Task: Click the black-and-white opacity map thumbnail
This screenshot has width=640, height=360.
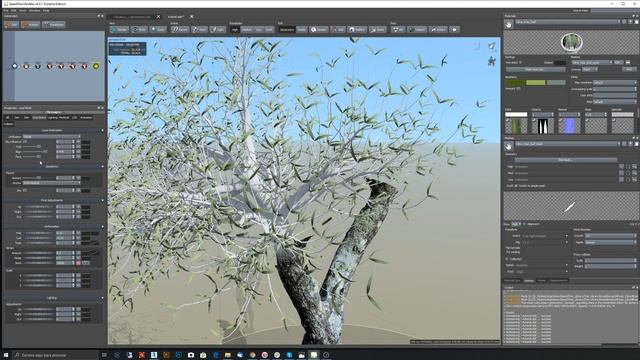Action: pos(542,126)
